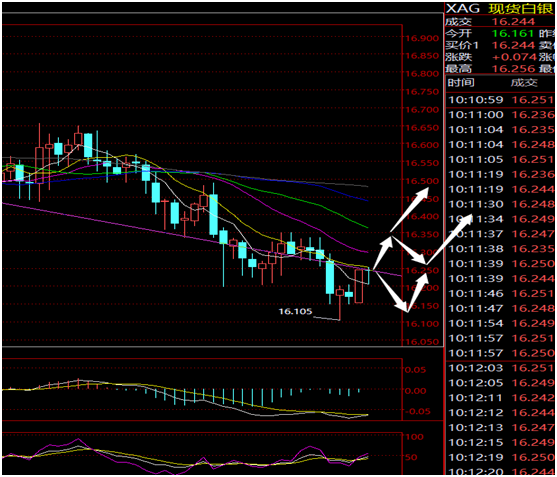Image resolution: width=557 pixels, height=477 pixels.
Task: Click the 16.900 price axis label
Action: [422, 38]
